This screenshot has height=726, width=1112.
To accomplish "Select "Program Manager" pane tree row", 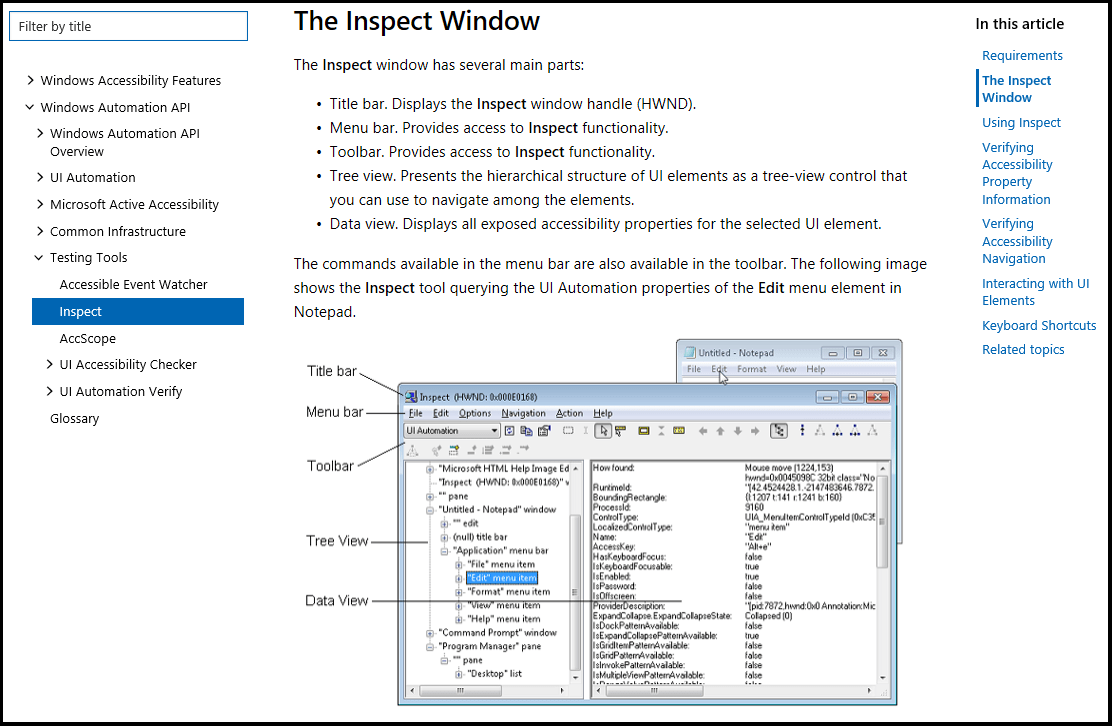I will click(489, 647).
